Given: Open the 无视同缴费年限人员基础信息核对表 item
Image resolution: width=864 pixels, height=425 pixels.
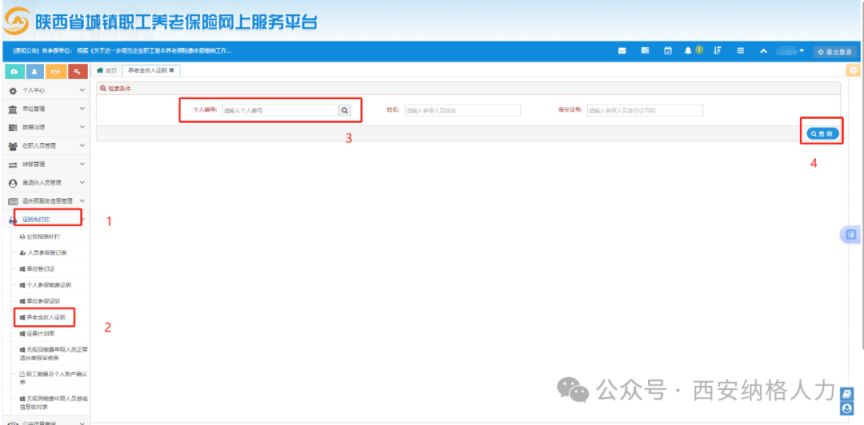Looking at the screenshot, I should tap(52, 402).
